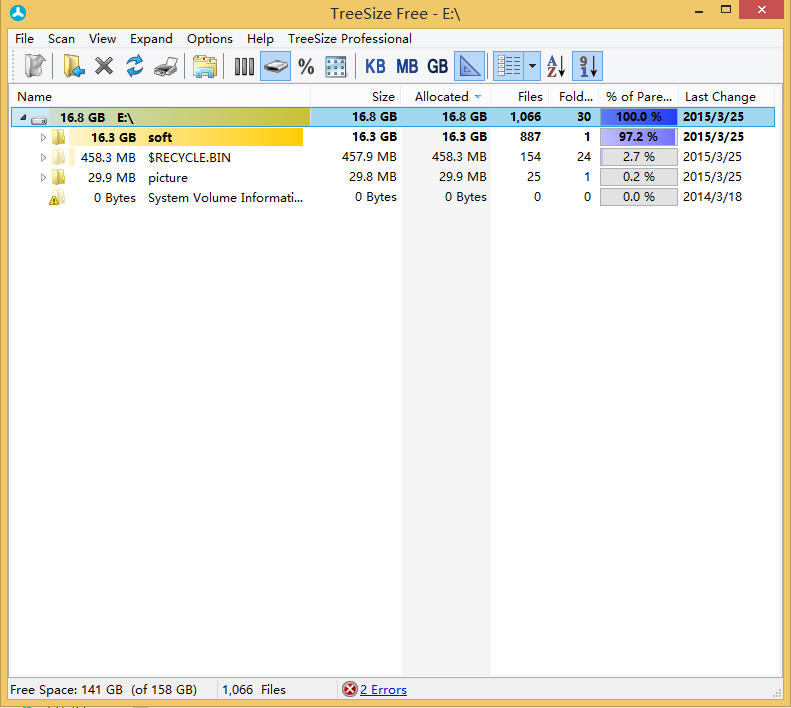Toggle details view list icon
The height and width of the screenshot is (708, 791).
tap(508, 66)
